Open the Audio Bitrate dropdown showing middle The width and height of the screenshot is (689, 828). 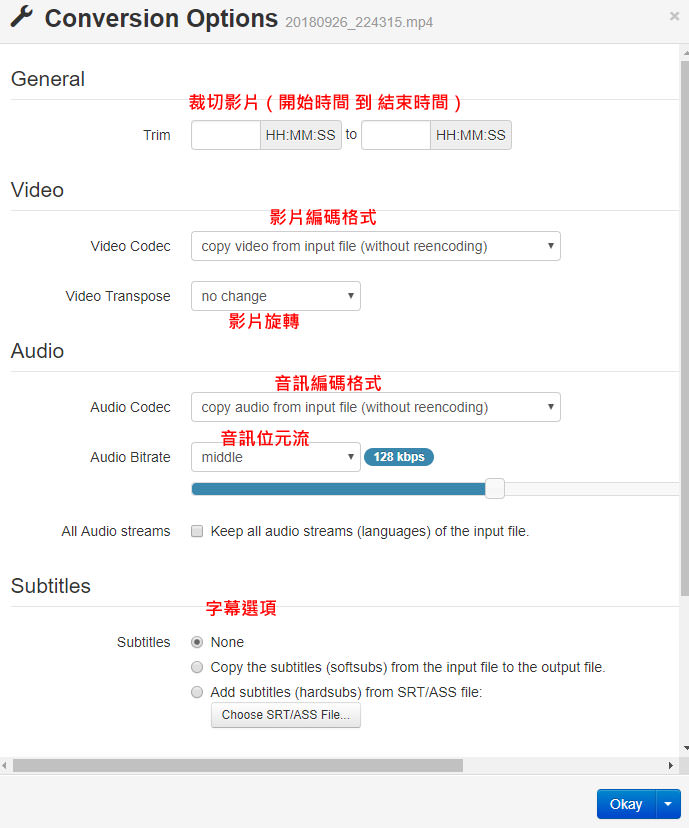275,457
